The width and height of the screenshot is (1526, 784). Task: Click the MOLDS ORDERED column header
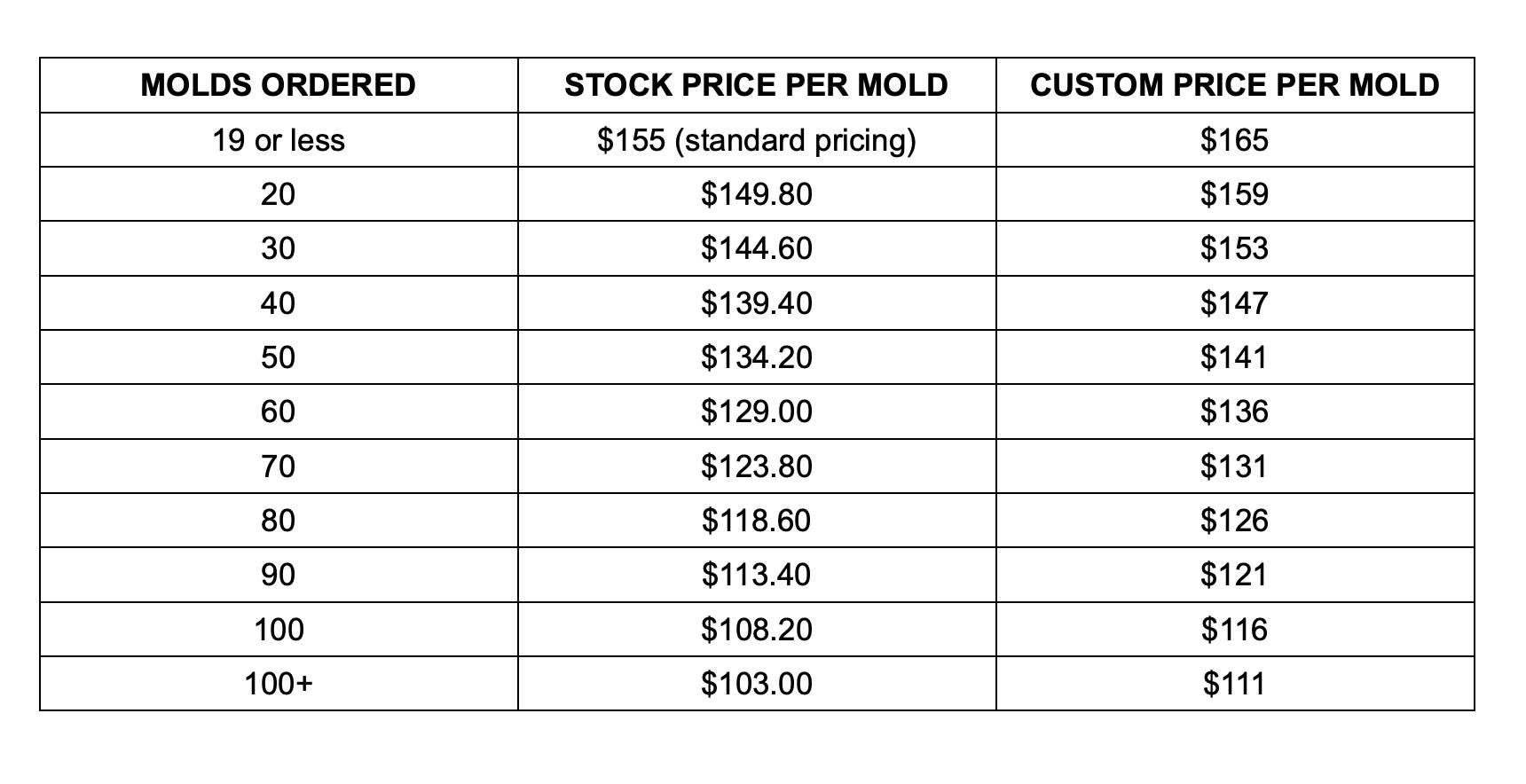(279, 85)
